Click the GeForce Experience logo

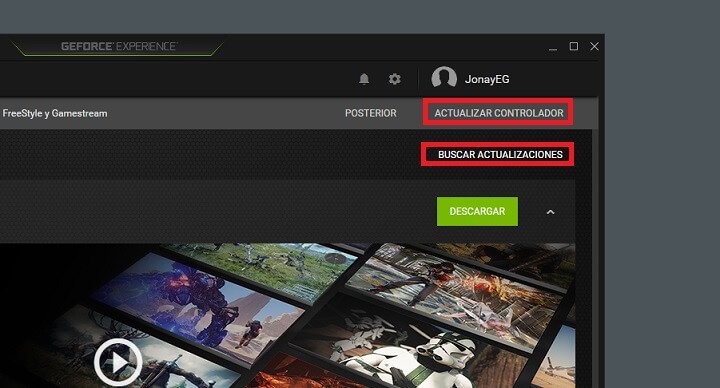coord(119,46)
